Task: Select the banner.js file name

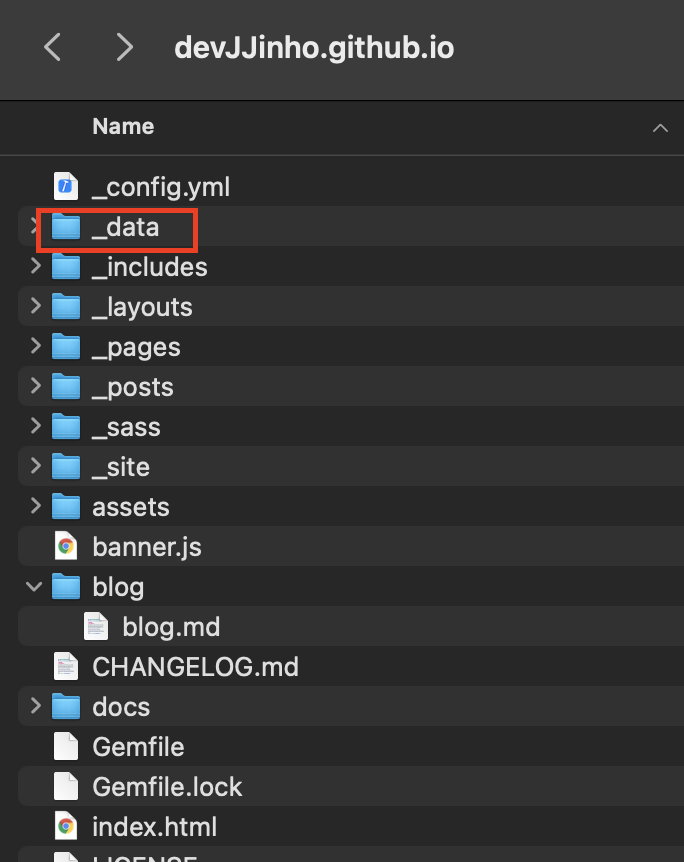Action: 147,547
